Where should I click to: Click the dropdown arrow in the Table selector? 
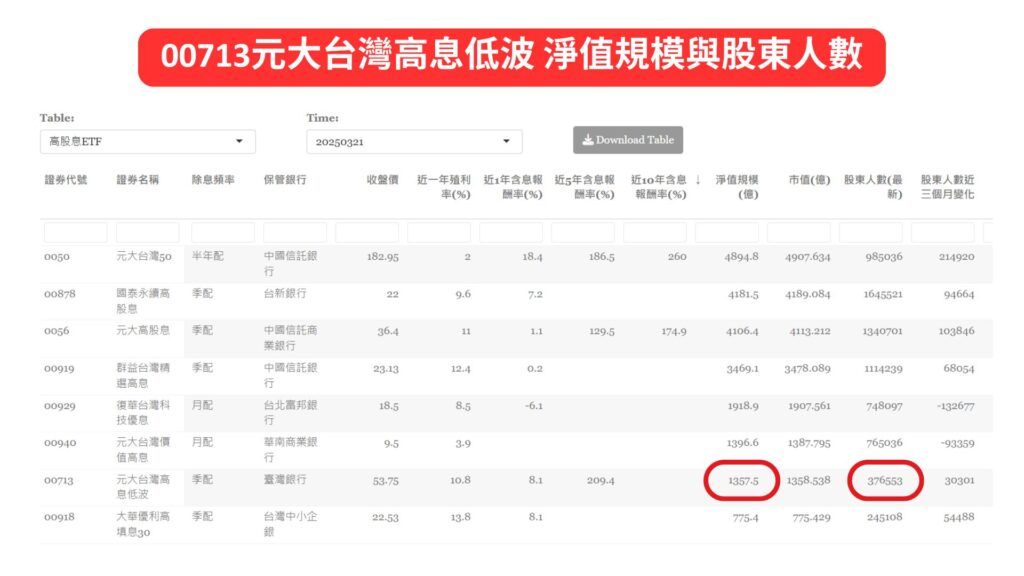241,140
